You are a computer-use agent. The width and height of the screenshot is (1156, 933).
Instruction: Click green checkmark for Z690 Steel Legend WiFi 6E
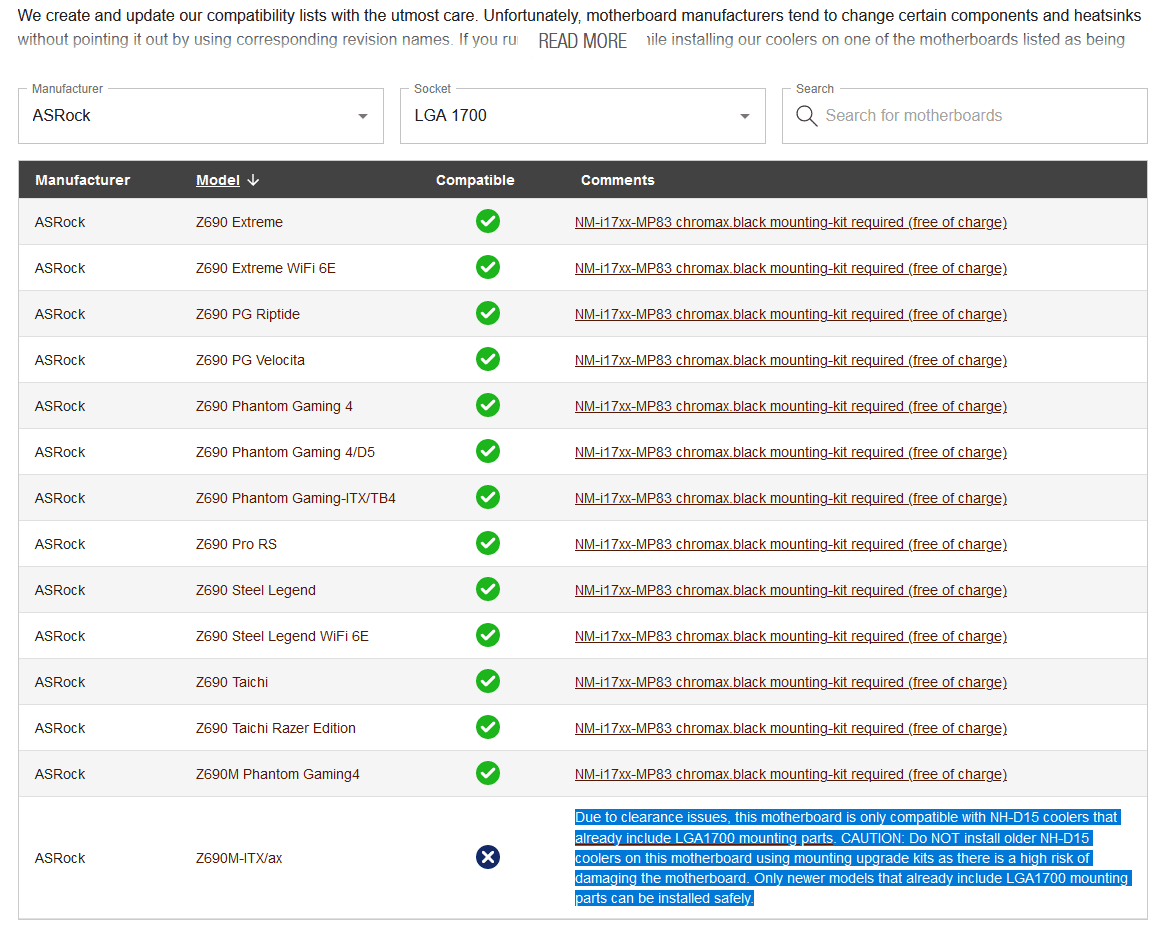pyautogui.click(x=487, y=635)
